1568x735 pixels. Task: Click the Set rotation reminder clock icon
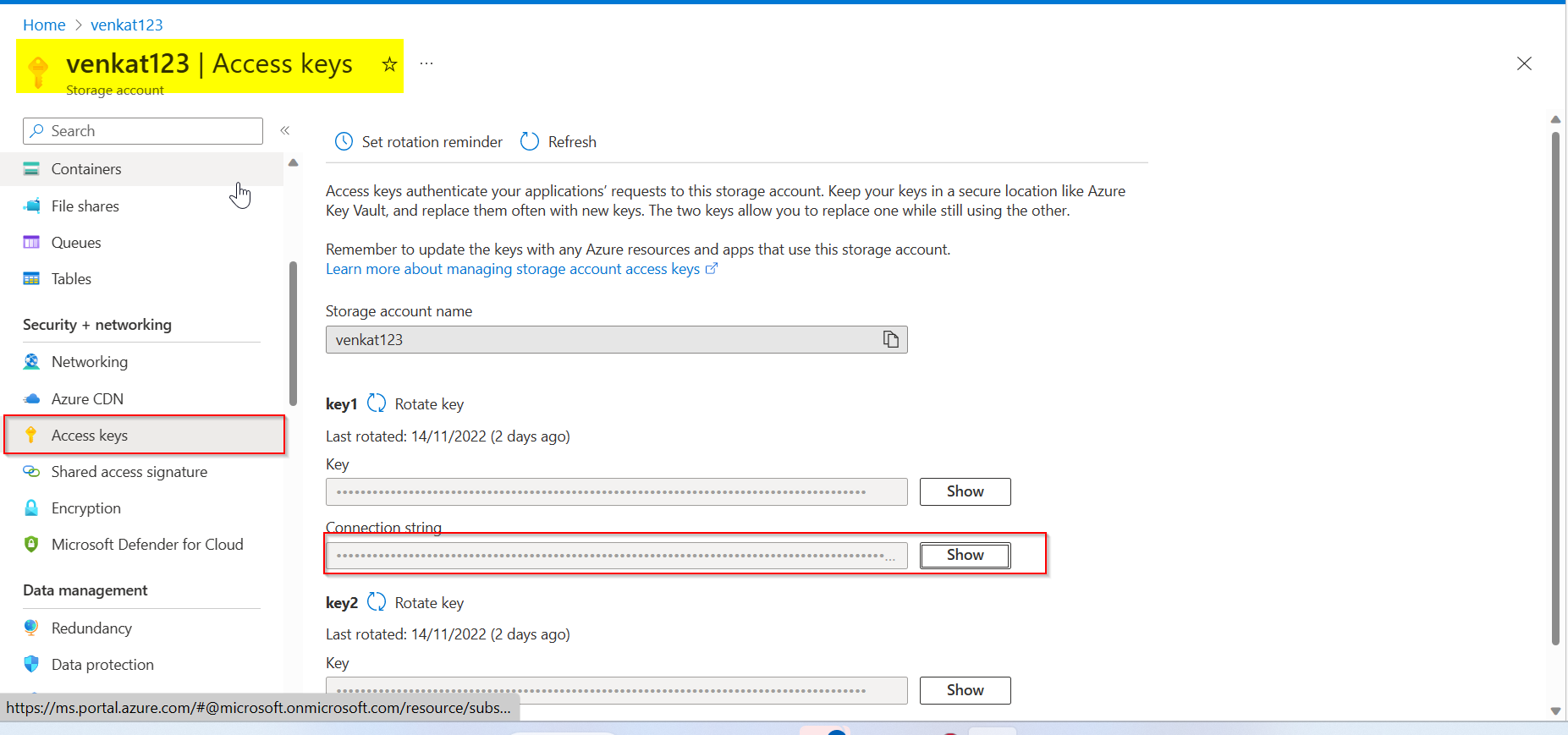(344, 142)
